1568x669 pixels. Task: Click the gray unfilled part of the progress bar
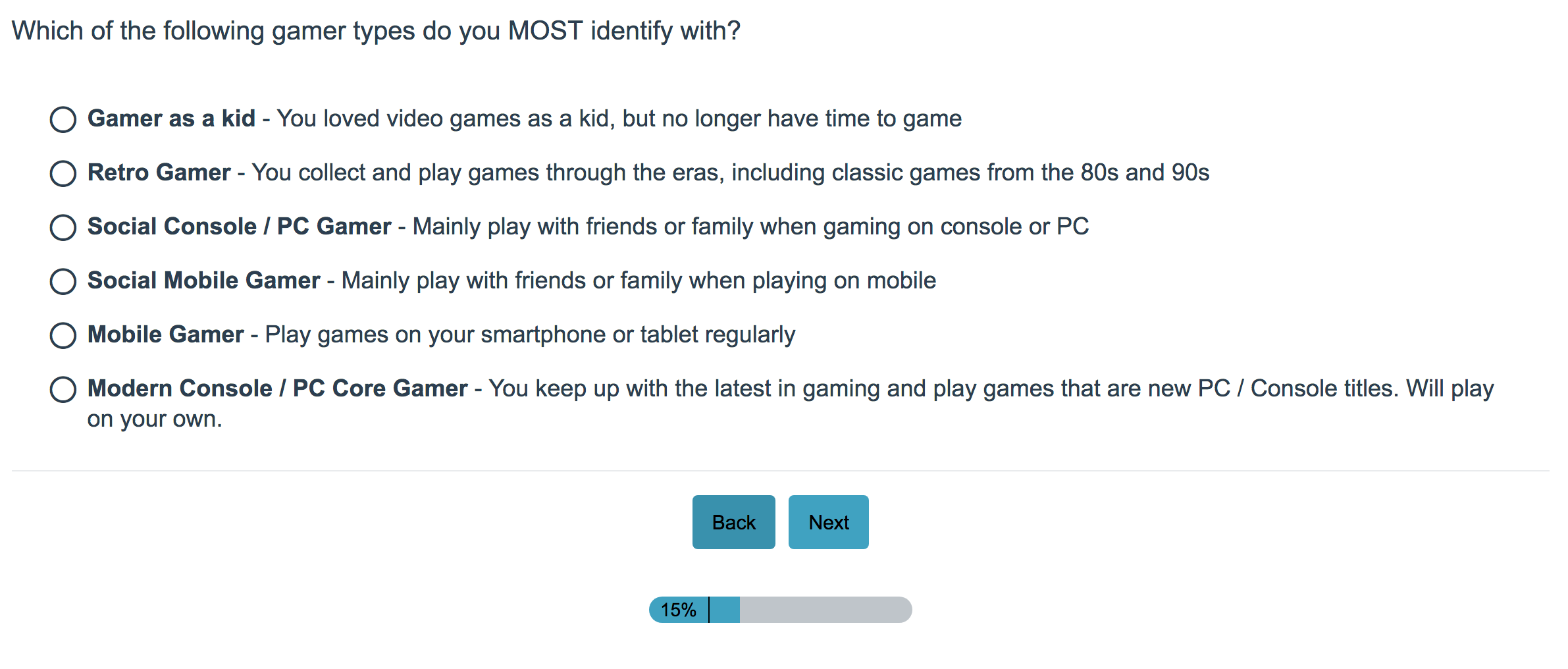click(825, 610)
